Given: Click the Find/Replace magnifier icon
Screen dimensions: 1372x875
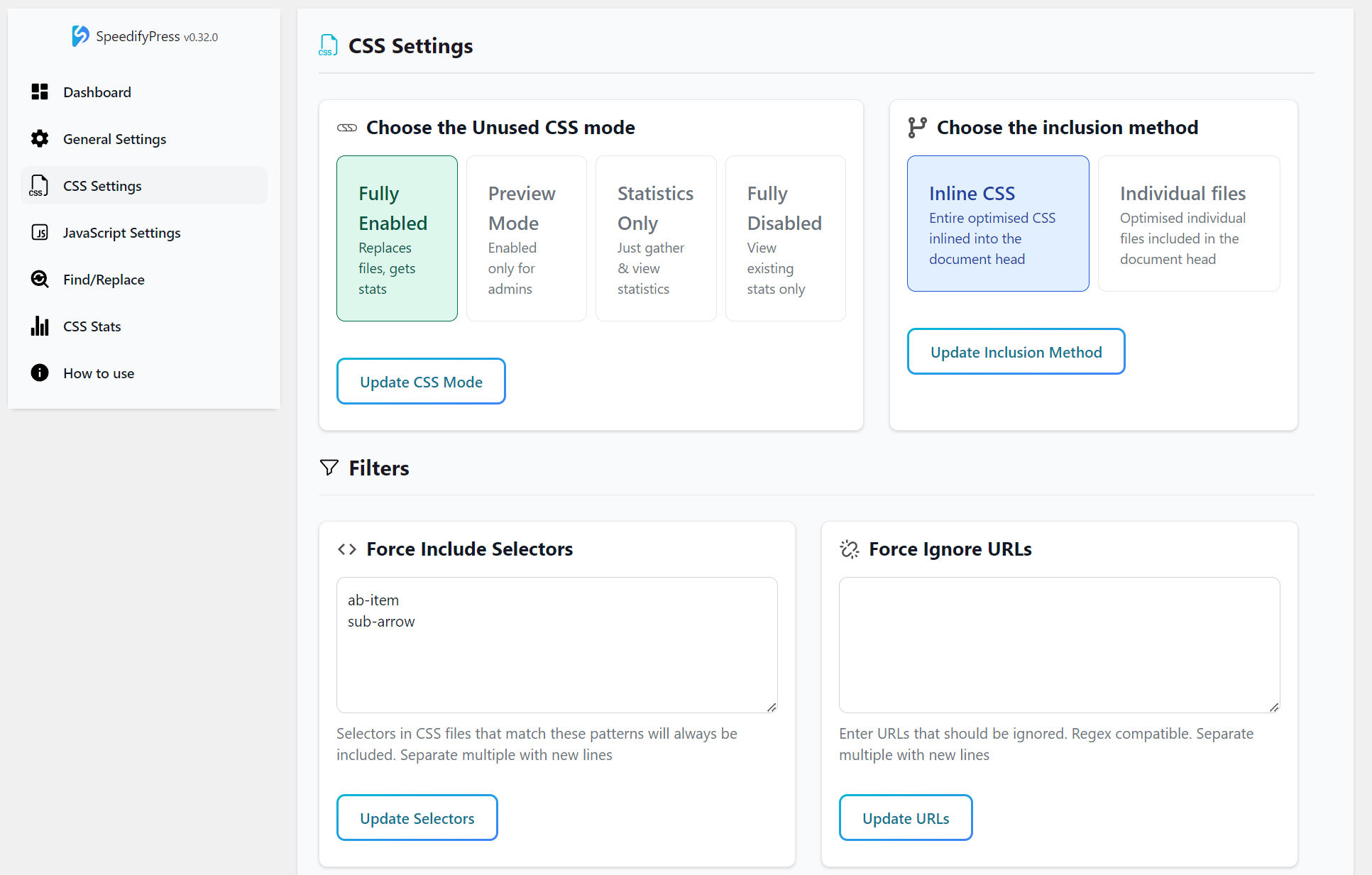Looking at the screenshot, I should [40, 279].
